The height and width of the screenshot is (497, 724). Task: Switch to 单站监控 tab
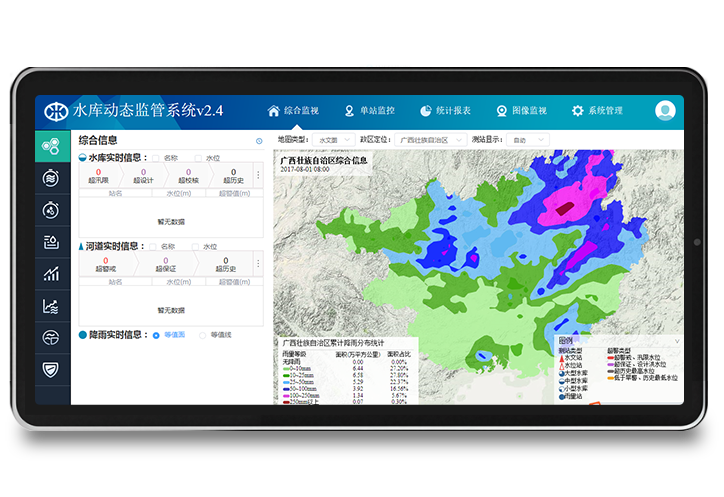(x=369, y=111)
